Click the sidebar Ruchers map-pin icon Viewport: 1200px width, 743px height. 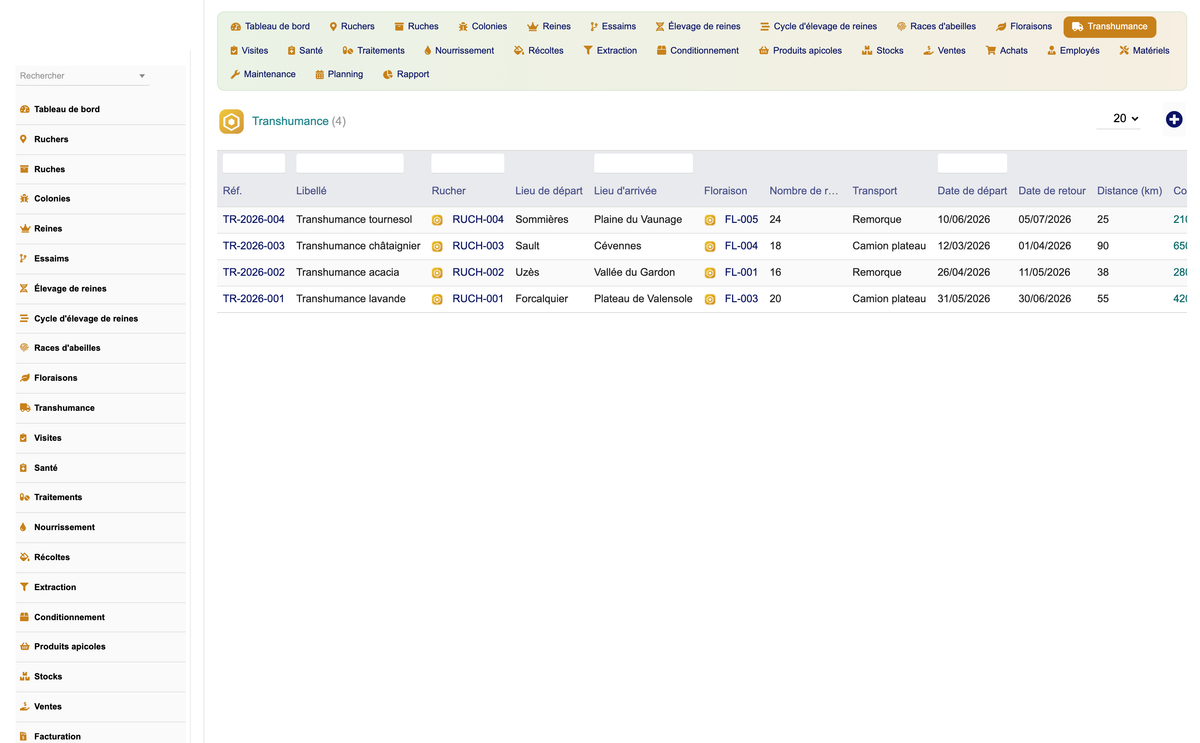click(x=24, y=139)
